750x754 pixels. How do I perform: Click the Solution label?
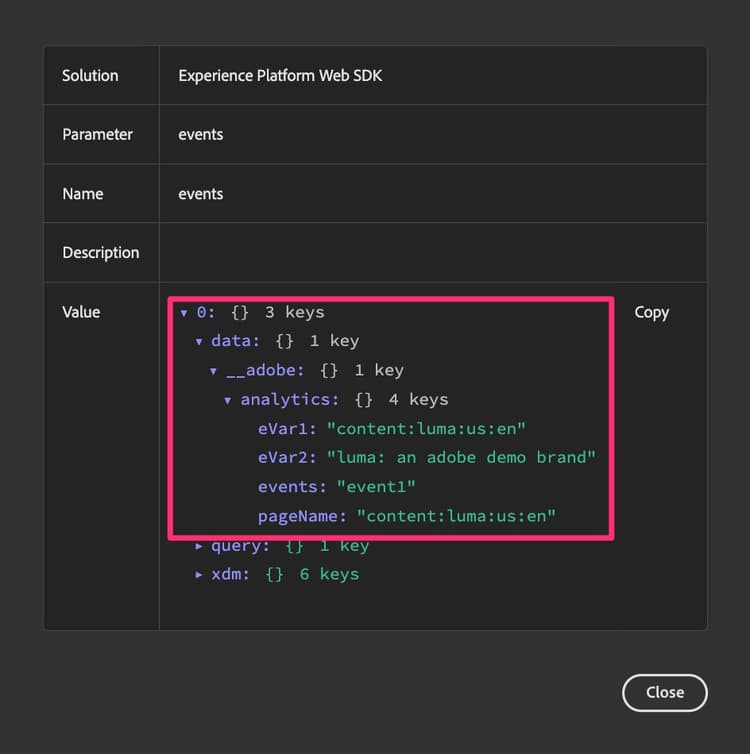[90, 75]
